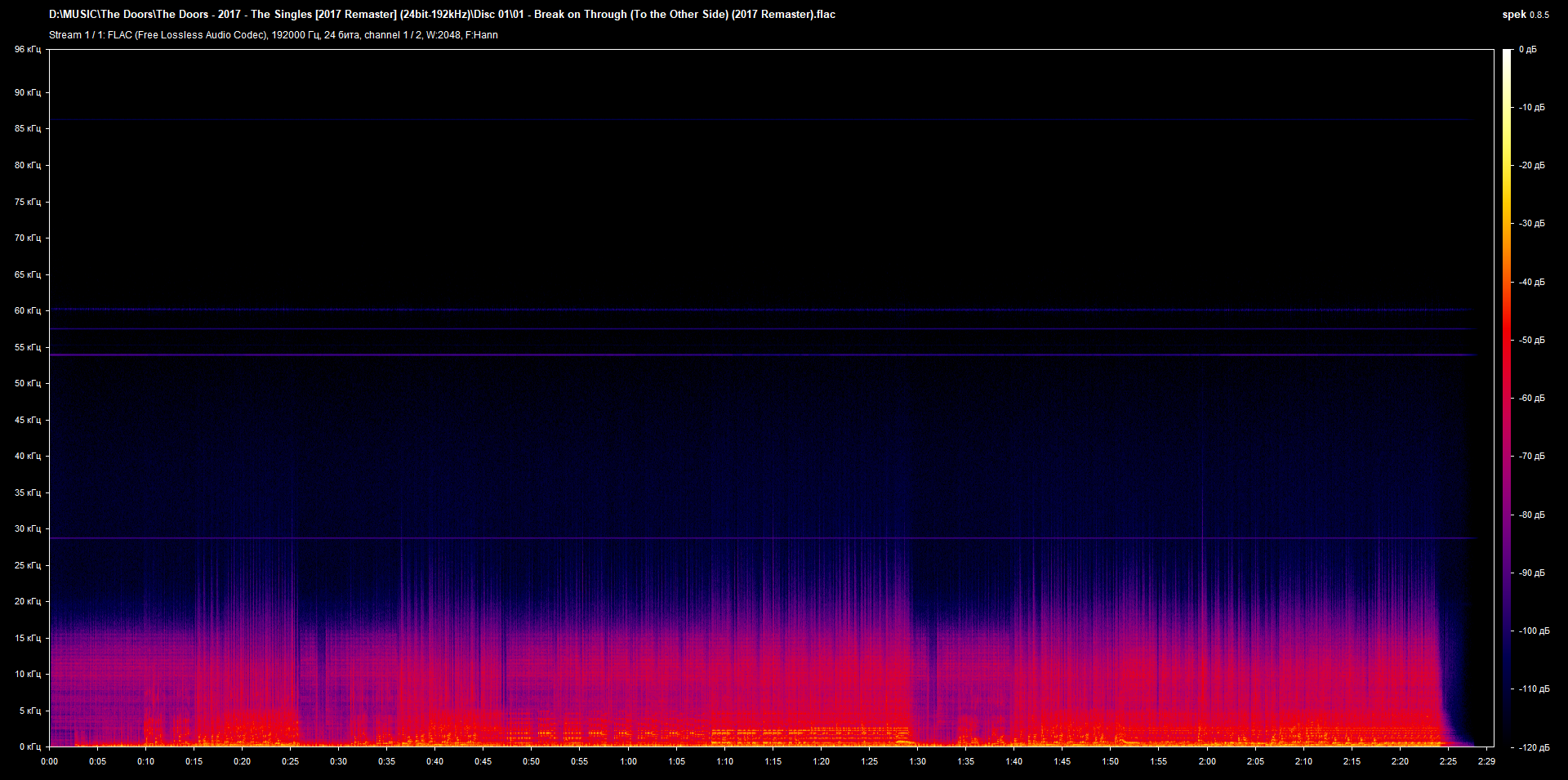
Task: Click the 60 кГц frequency axis label
Action: 27,310
